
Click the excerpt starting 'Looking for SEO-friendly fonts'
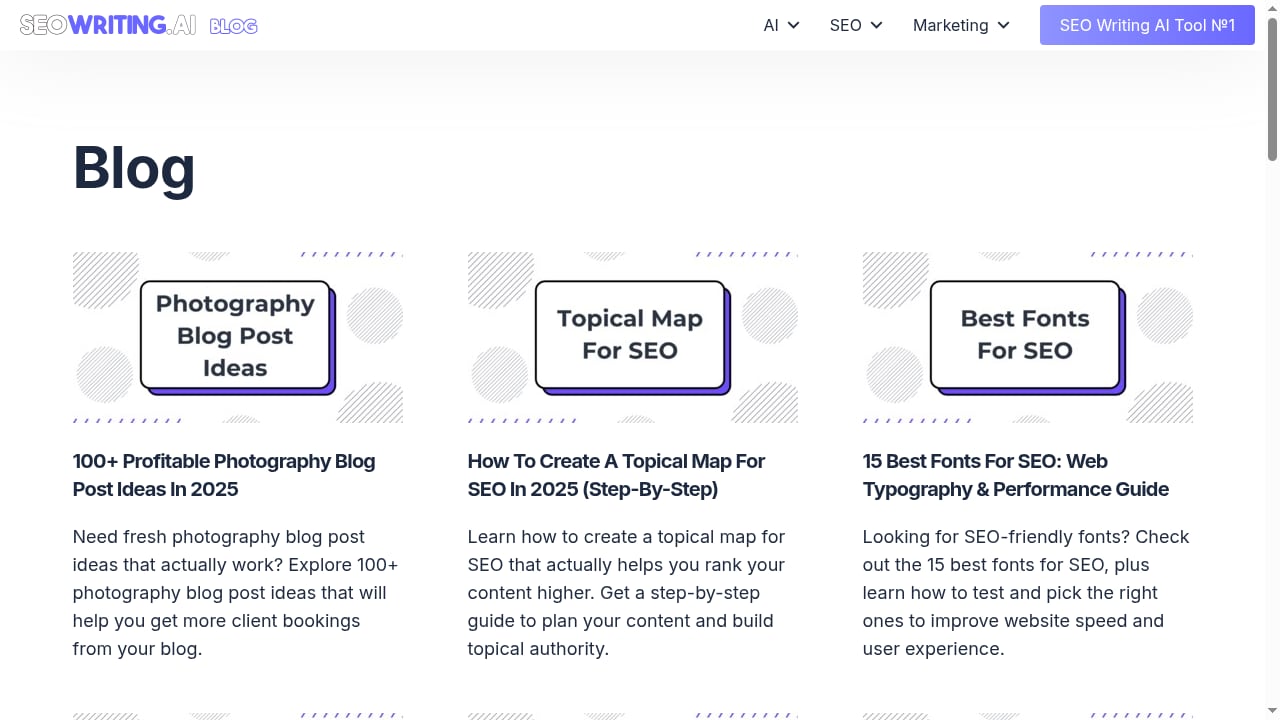pos(1026,593)
